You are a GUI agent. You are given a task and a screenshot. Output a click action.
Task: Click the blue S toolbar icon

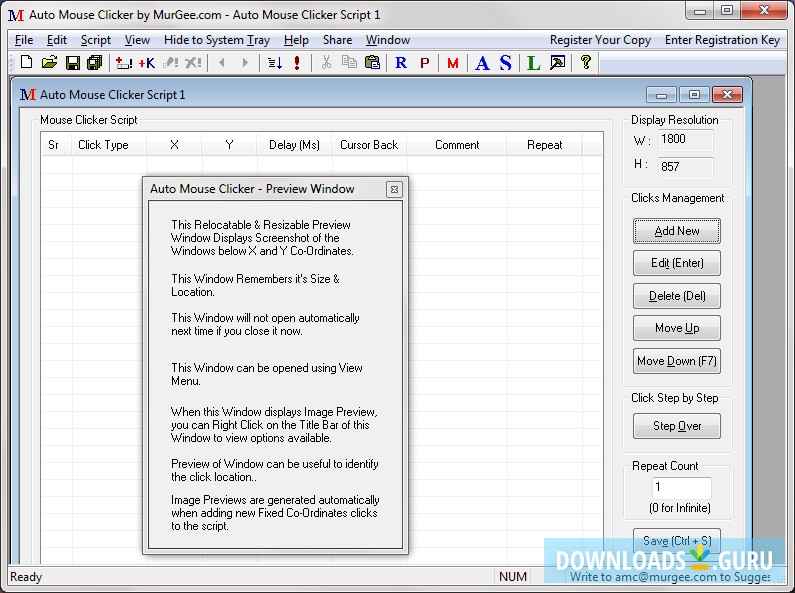pyautogui.click(x=505, y=63)
